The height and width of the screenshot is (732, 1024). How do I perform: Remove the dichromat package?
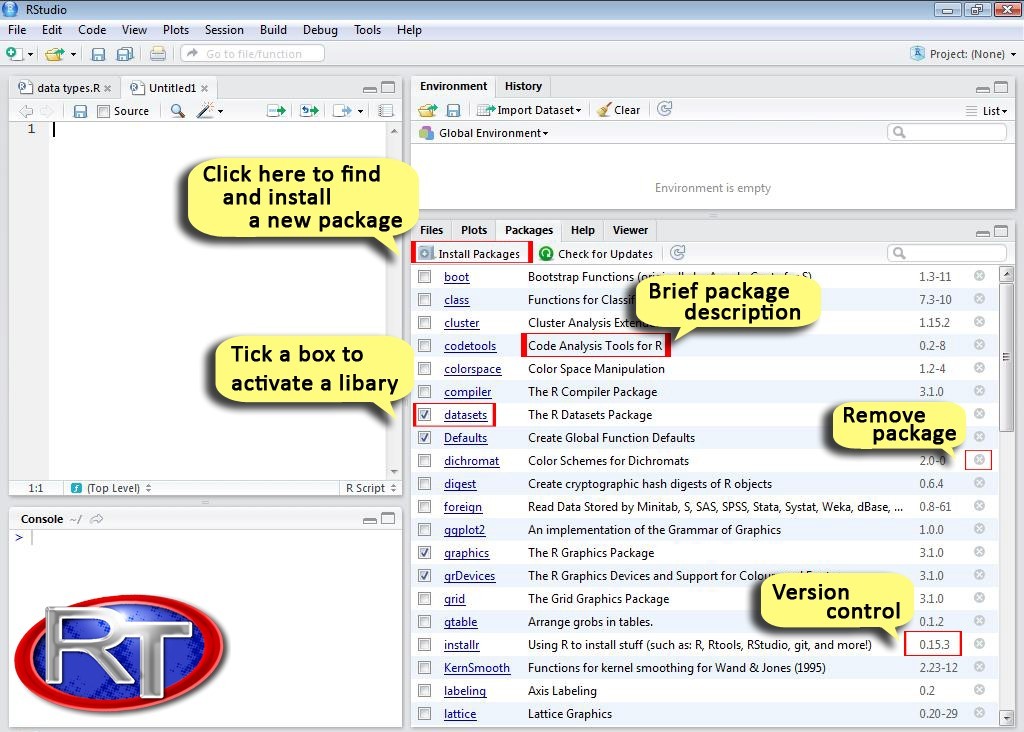pyautogui.click(x=979, y=460)
